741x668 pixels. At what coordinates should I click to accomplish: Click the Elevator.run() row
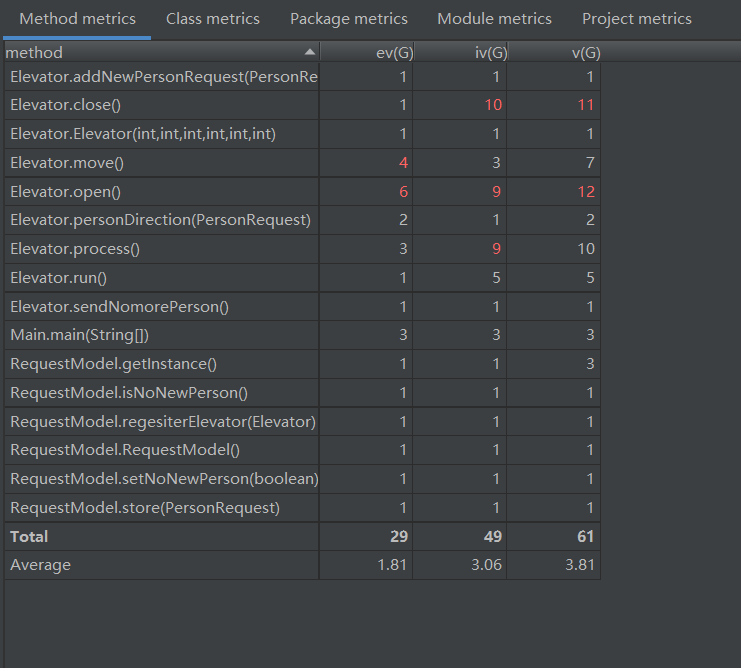[58, 278]
